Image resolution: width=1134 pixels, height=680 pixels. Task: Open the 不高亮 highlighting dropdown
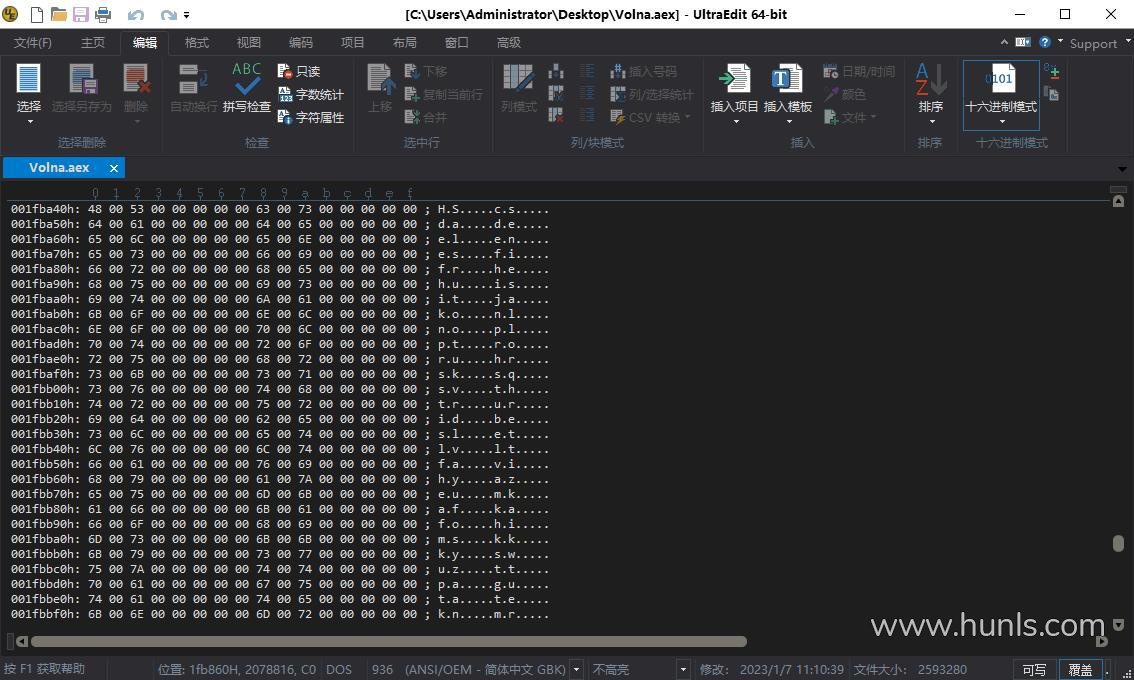click(x=683, y=670)
